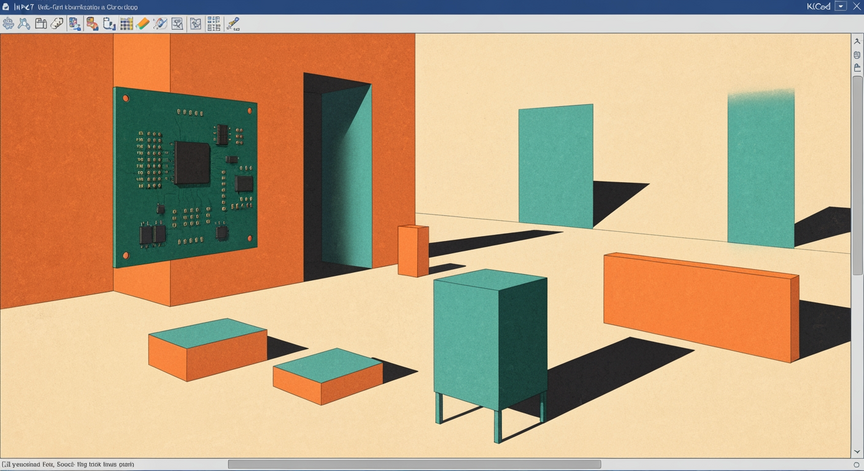864x471 pixels.
Task: Click the large black chip on circuit board
Action: [192, 163]
